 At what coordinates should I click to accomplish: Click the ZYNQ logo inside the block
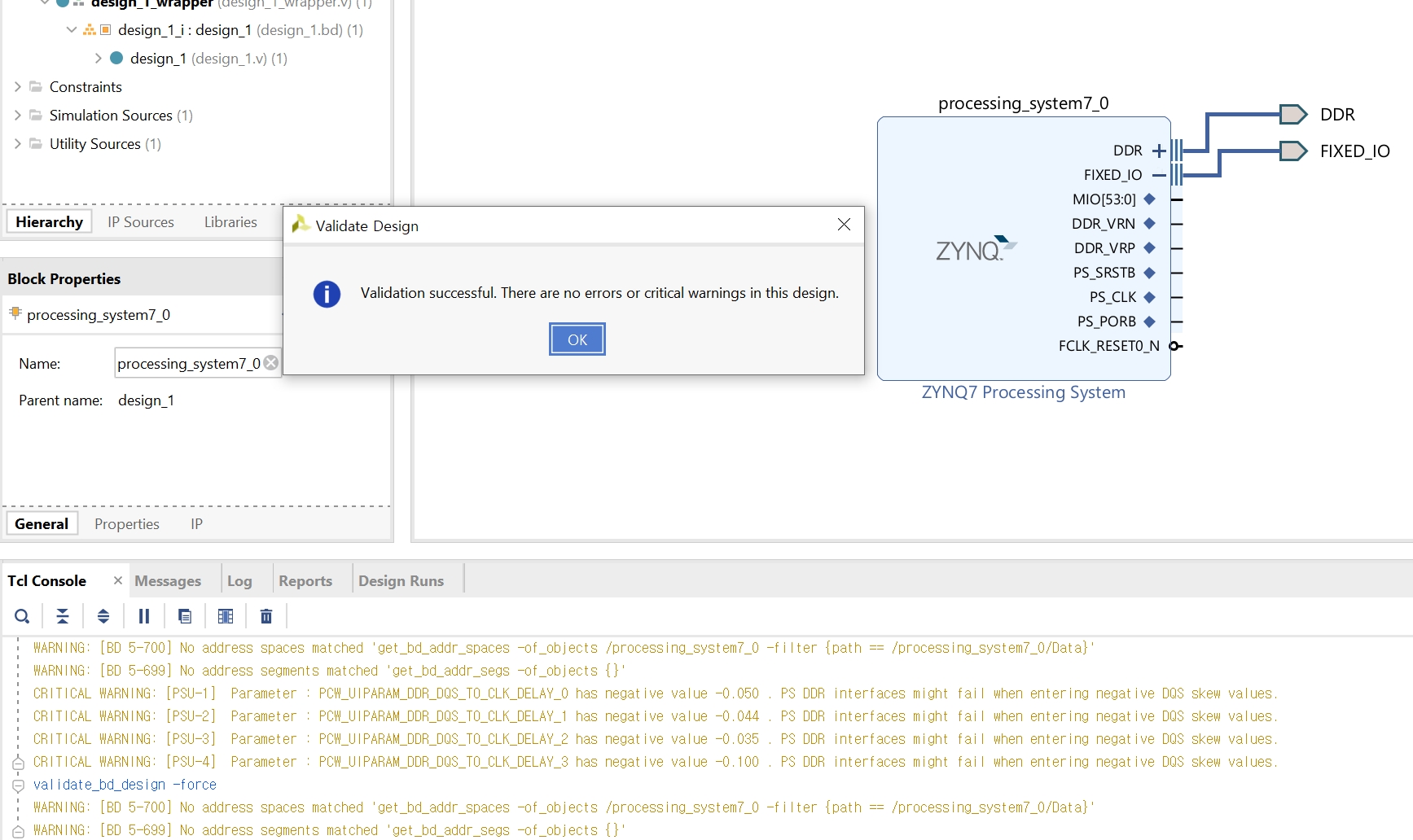point(976,248)
